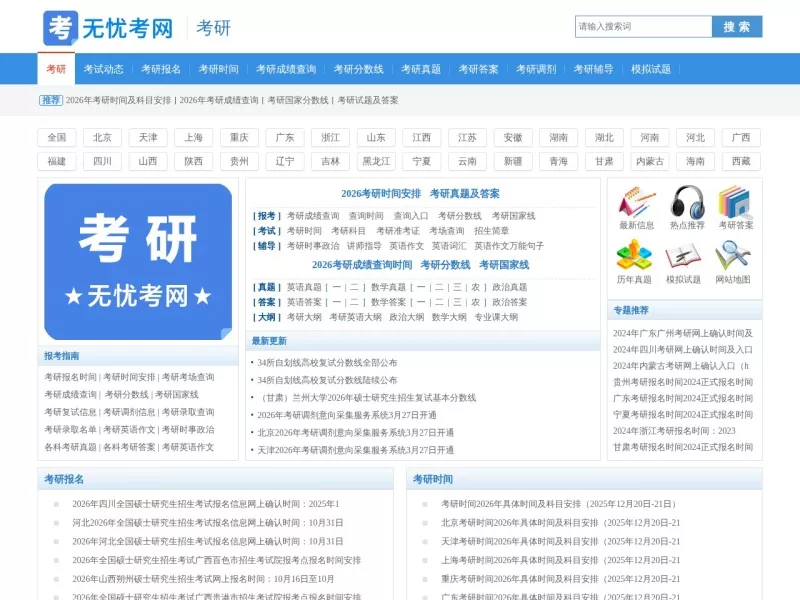Image resolution: width=800 pixels, height=600 pixels.
Task: Open the 历年真题 blocks icon
Action: click(x=634, y=257)
